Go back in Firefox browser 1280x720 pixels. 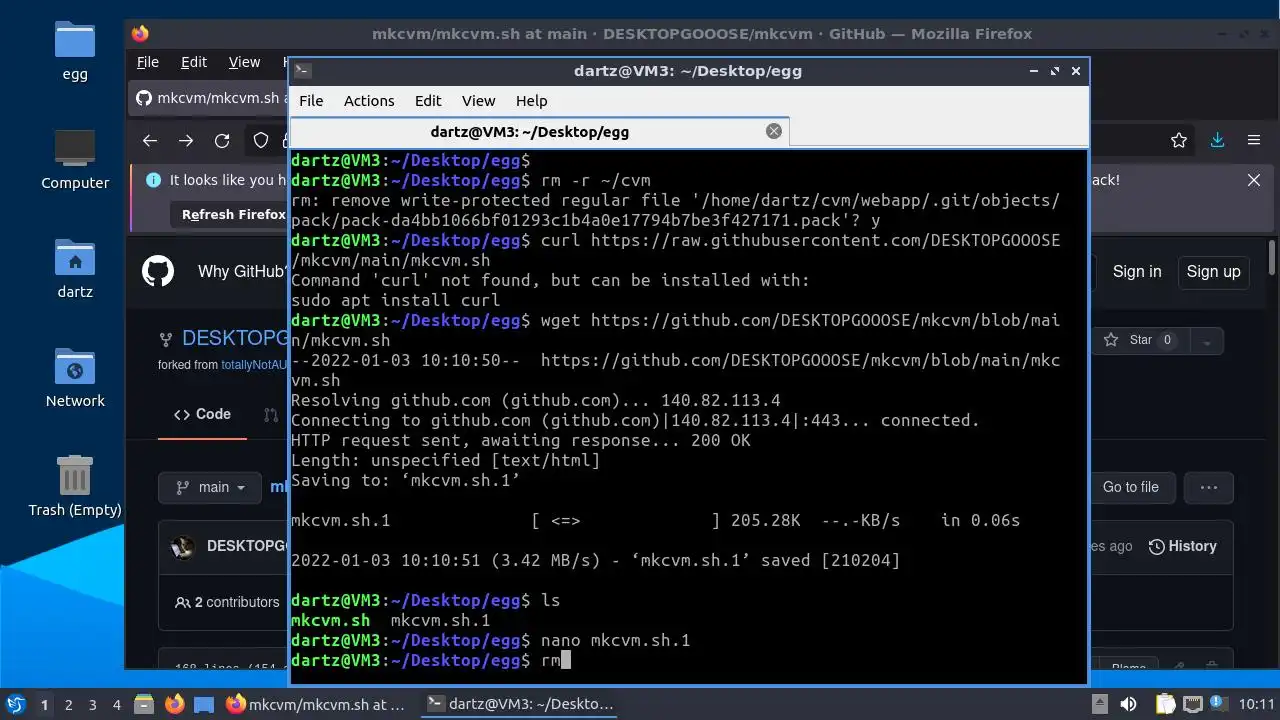pos(150,141)
